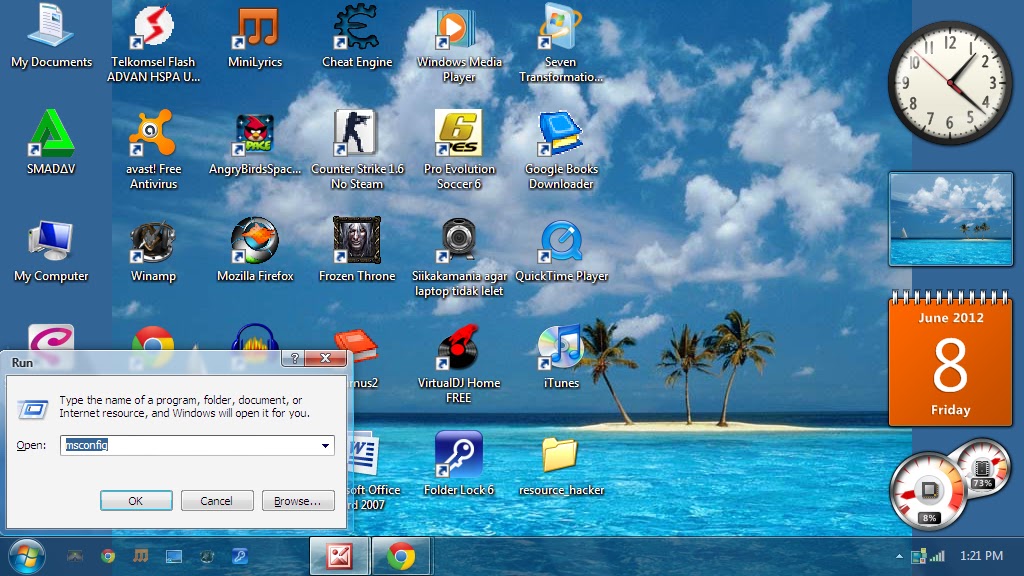Launch Pro Evolution Soccer 6 icon
The width and height of the screenshot is (1024, 576).
tap(459, 150)
